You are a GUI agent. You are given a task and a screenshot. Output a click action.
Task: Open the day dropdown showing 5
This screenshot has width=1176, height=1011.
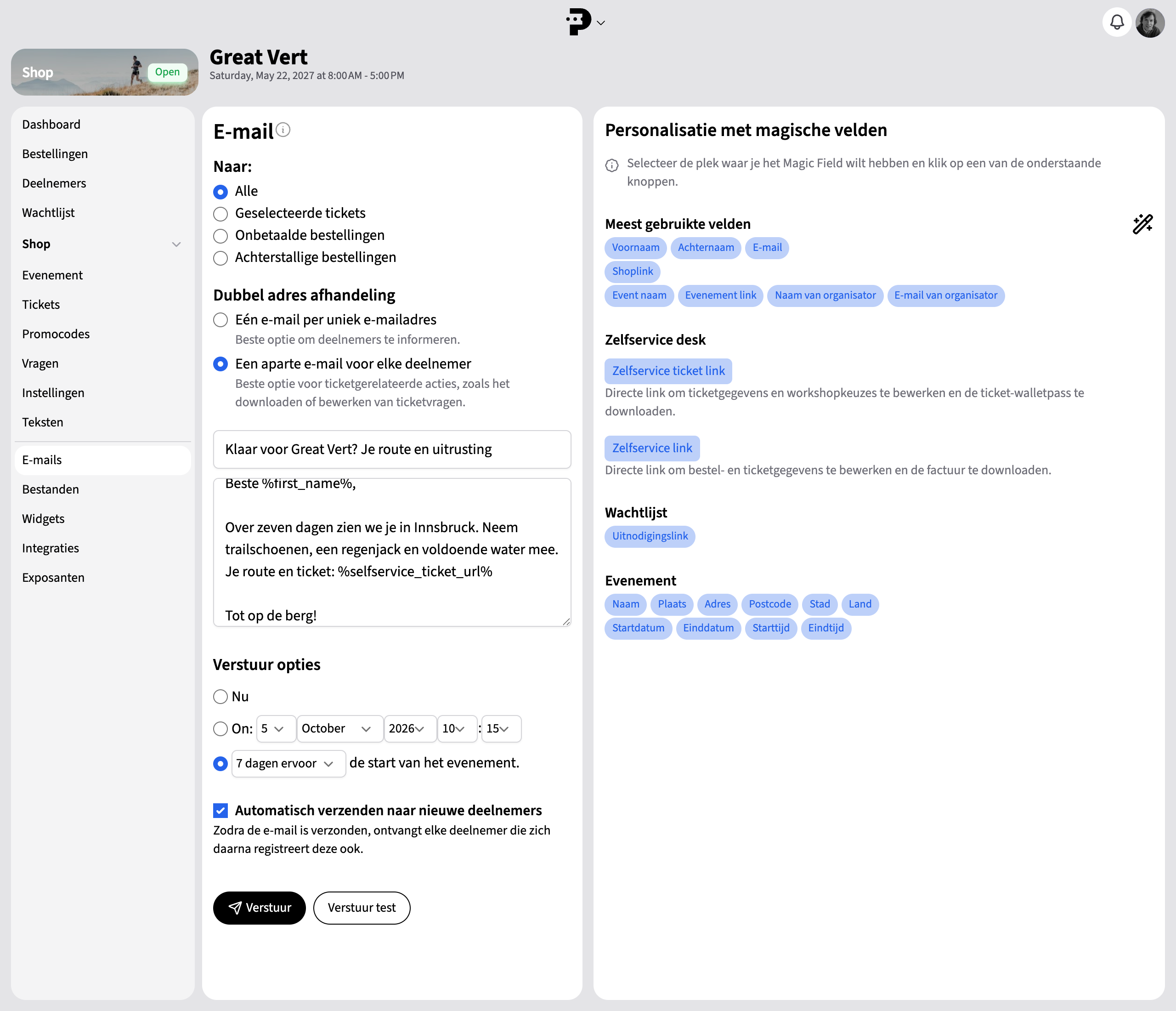click(276, 729)
